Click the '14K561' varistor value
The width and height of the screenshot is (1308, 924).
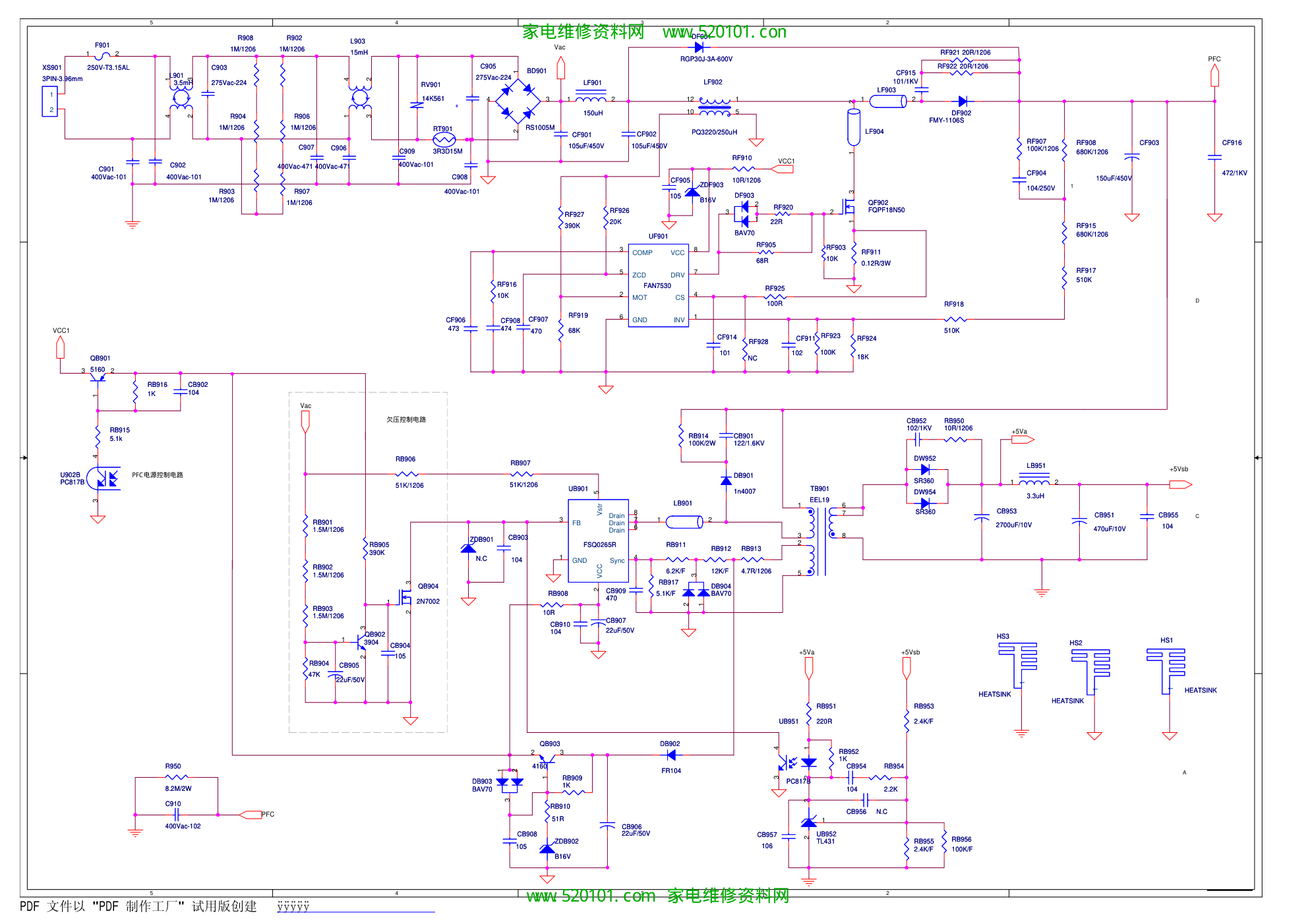(x=432, y=98)
